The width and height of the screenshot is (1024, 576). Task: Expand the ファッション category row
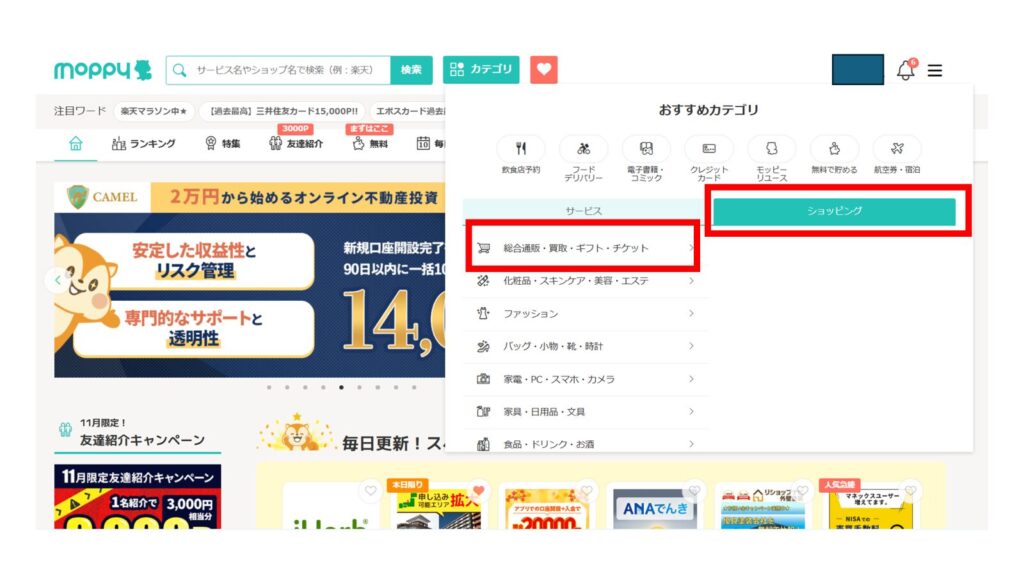(584, 314)
